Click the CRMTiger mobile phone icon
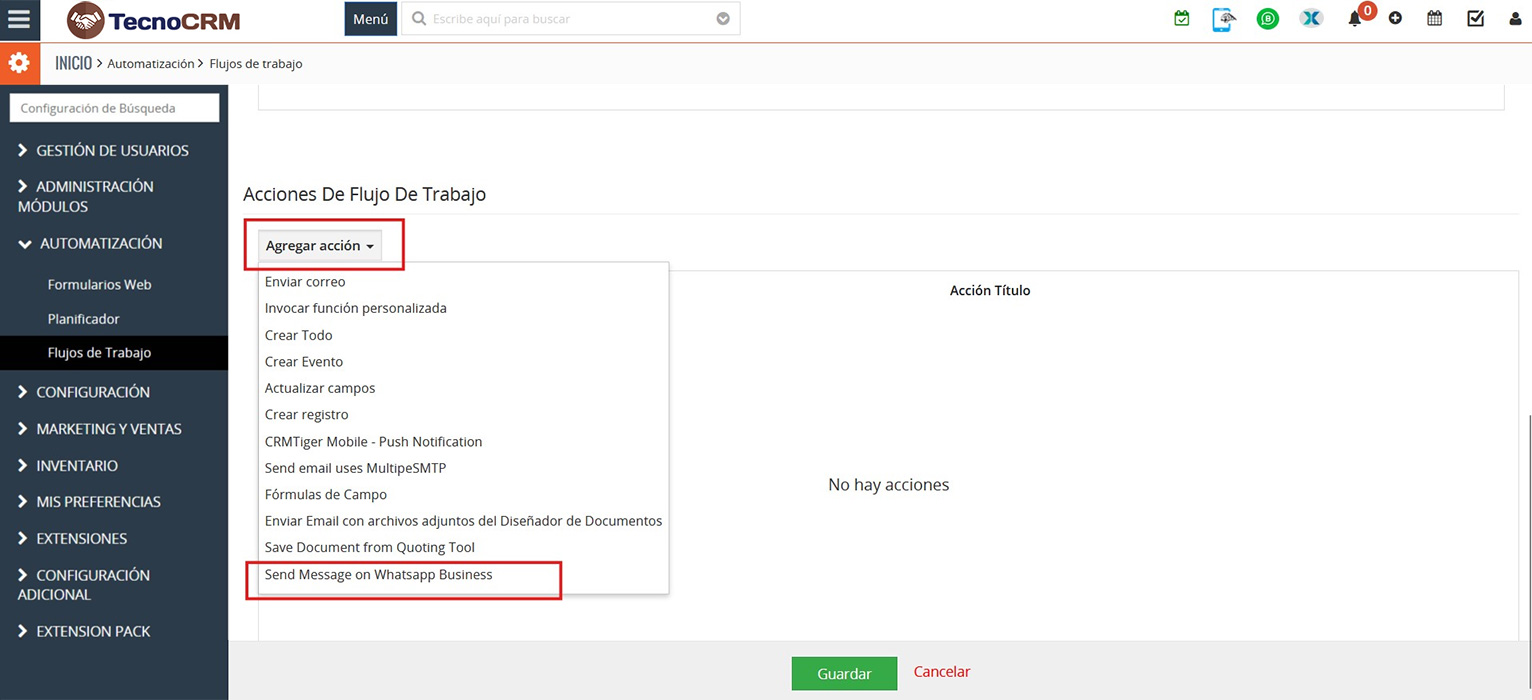The height and width of the screenshot is (700, 1532). click(x=1223, y=19)
